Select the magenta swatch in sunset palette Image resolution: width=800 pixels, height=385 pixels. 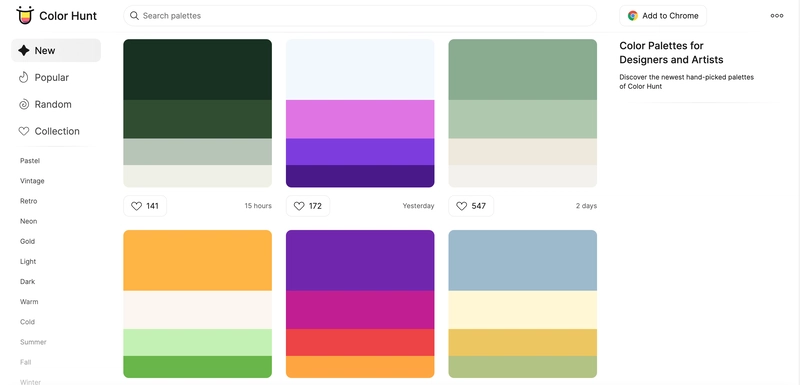tap(360, 310)
